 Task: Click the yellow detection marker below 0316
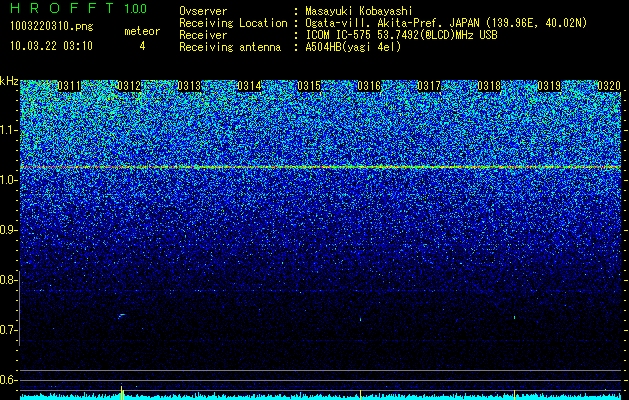click(x=360, y=394)
